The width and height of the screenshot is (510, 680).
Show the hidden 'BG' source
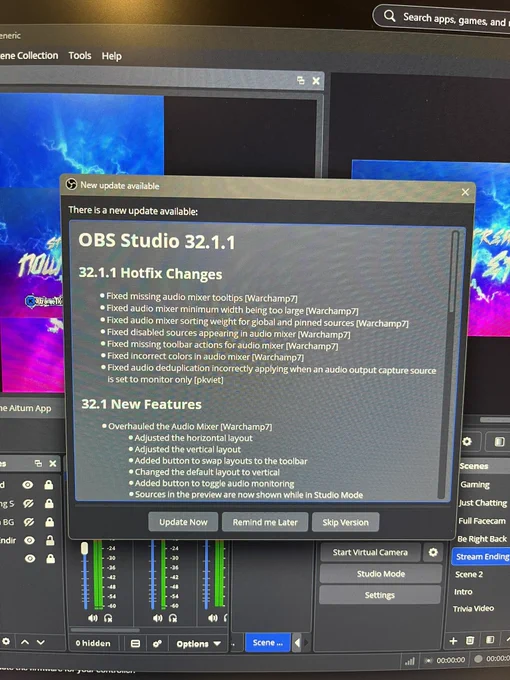[x=29, y=522]
